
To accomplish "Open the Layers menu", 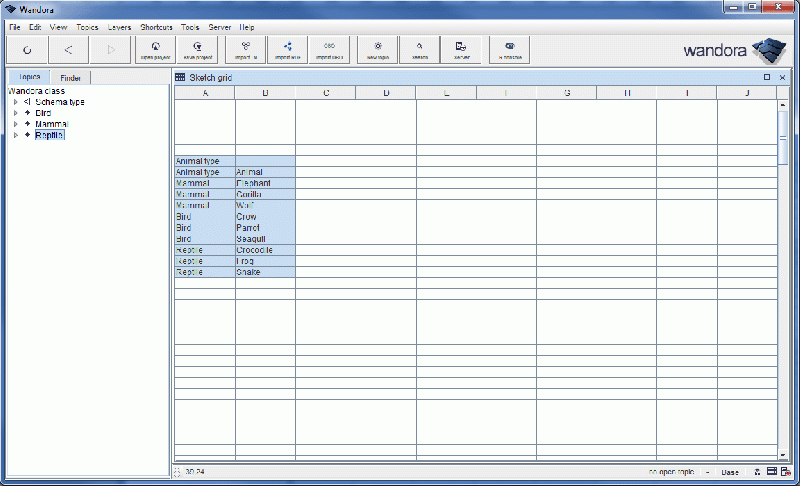I will click(x=119, y=27).
